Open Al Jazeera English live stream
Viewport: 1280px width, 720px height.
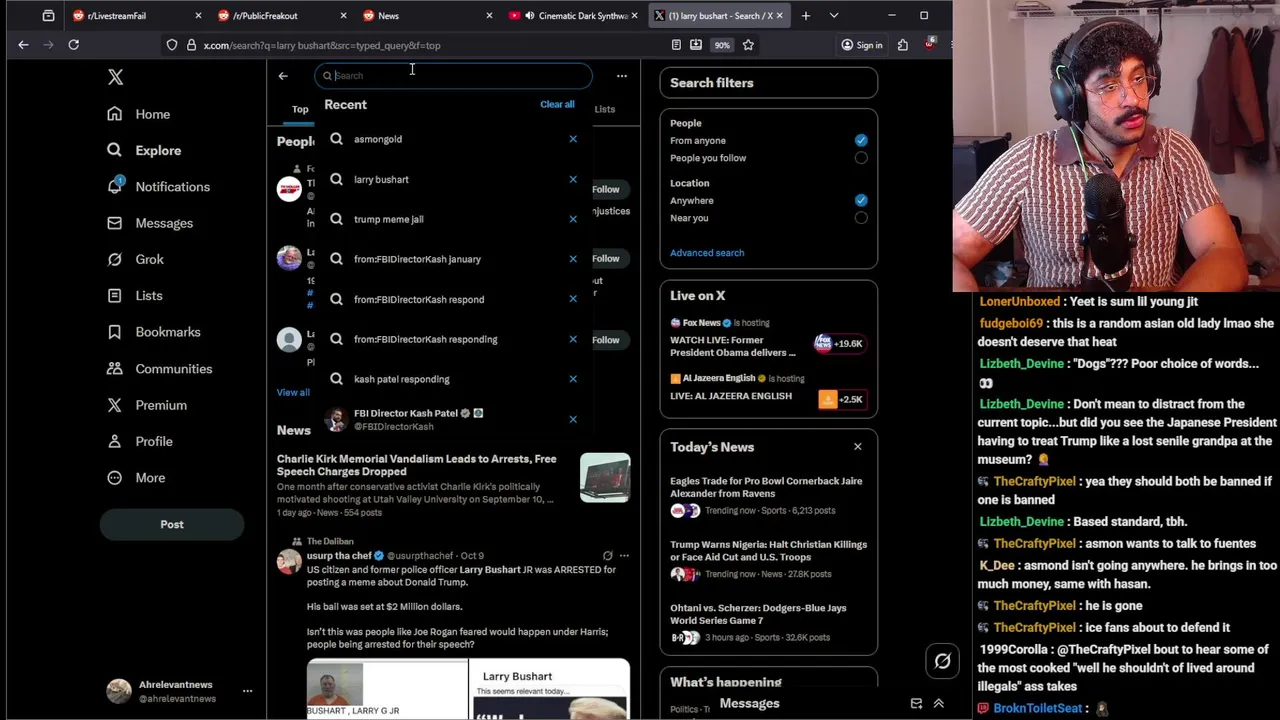click(x=768, y=390)
